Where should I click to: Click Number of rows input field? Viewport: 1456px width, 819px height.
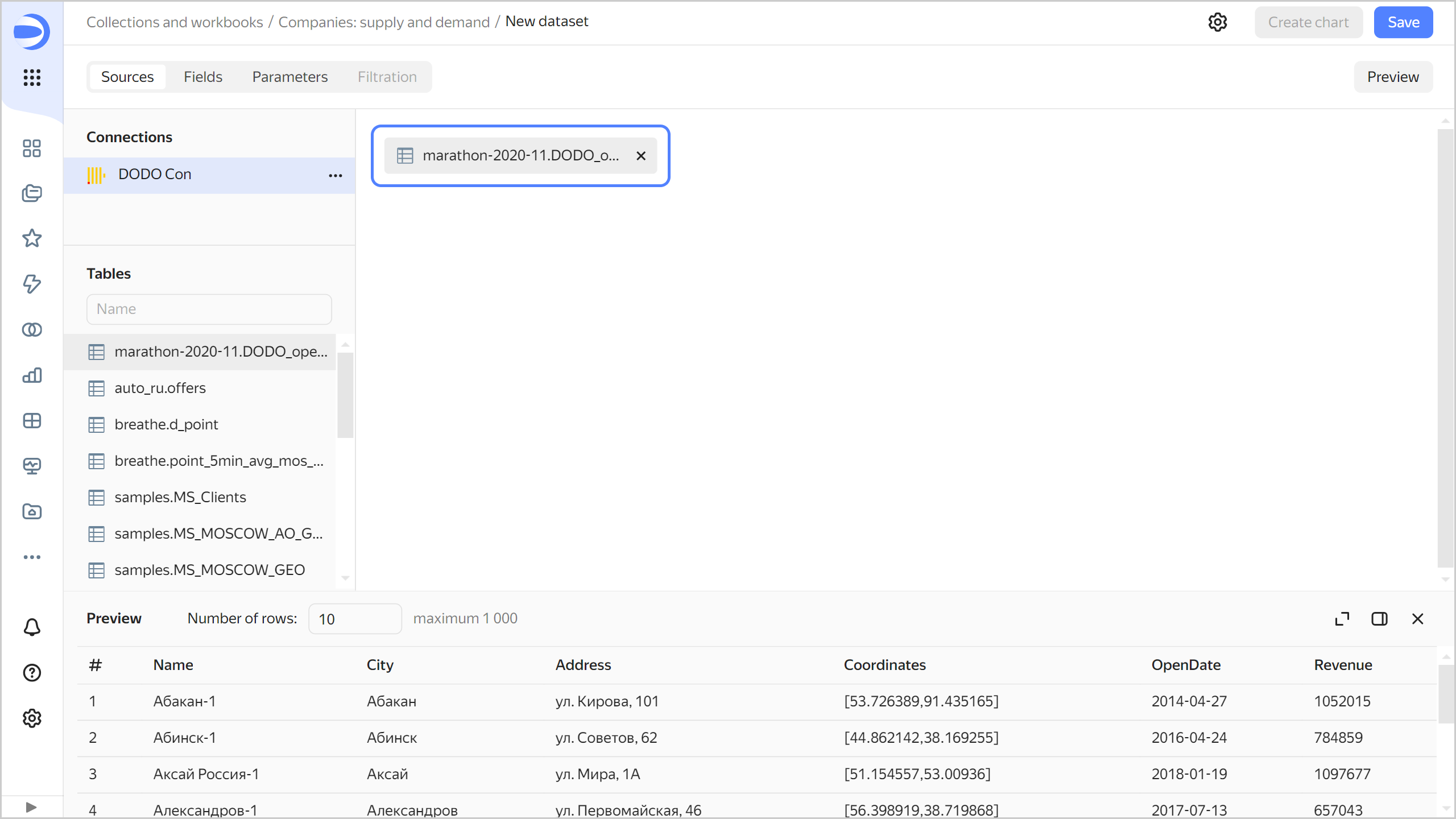pyautogui.click(x=353, y=618)
